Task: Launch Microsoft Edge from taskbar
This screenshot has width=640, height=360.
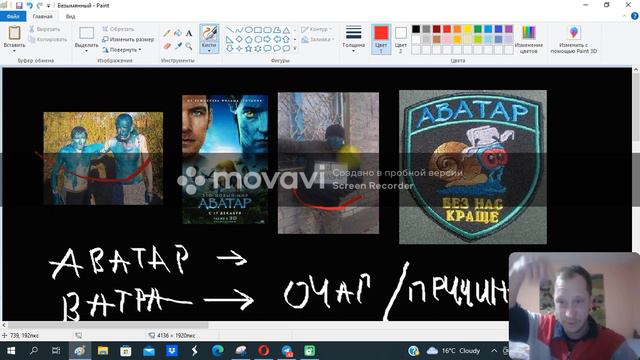Action: [x=218, y=351]
